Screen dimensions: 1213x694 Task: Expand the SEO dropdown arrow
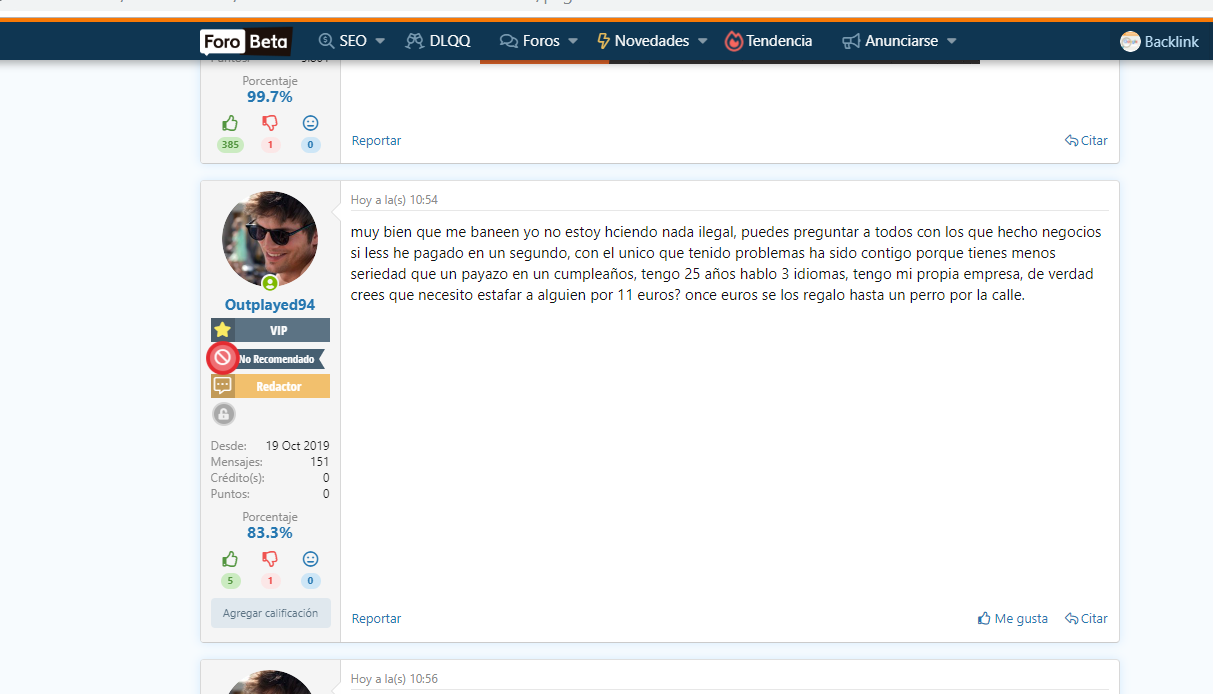pos(380,41)
